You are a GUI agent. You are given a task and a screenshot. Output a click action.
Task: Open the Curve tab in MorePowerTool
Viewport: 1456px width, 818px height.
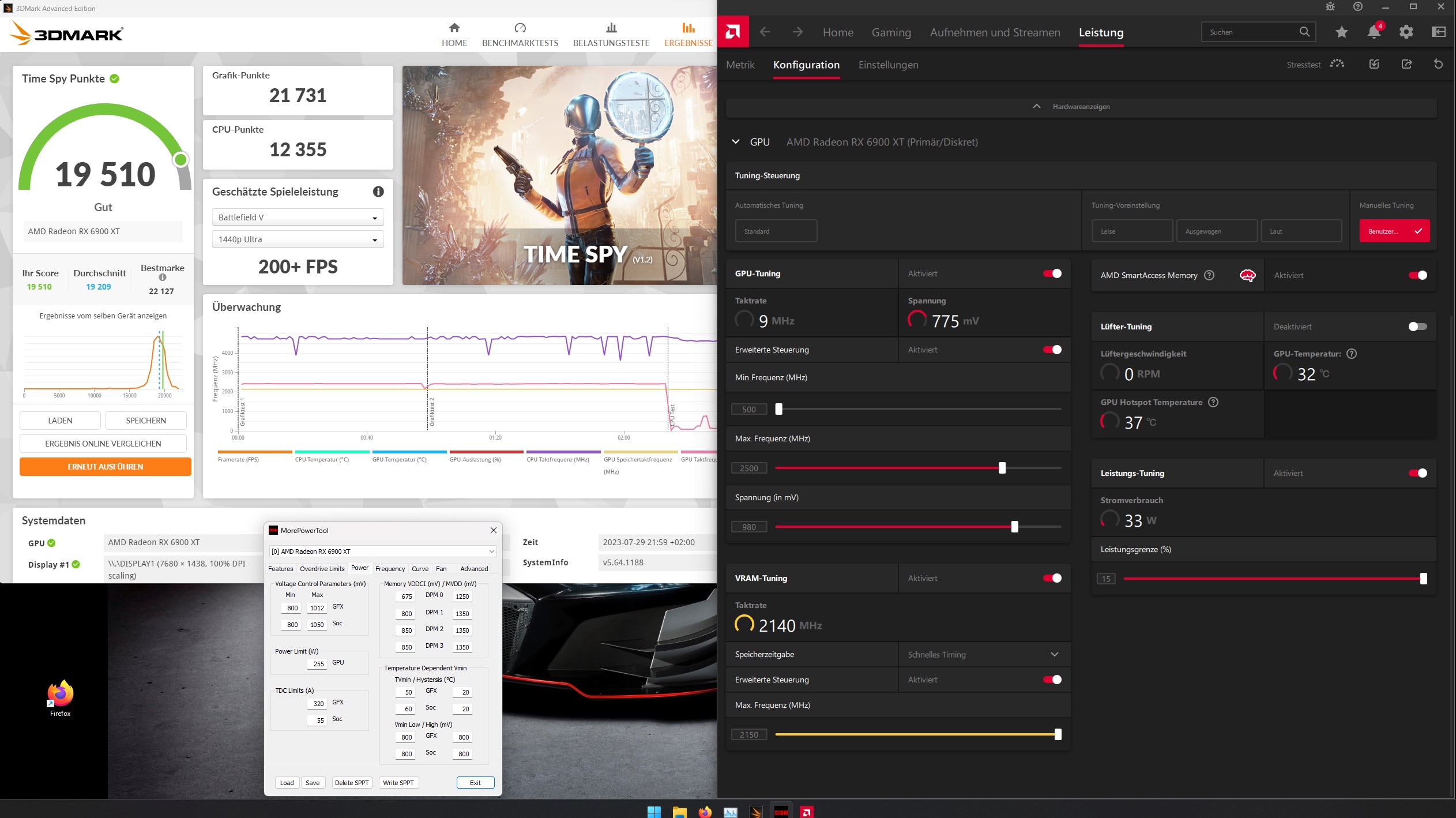(x=420, y=568)
